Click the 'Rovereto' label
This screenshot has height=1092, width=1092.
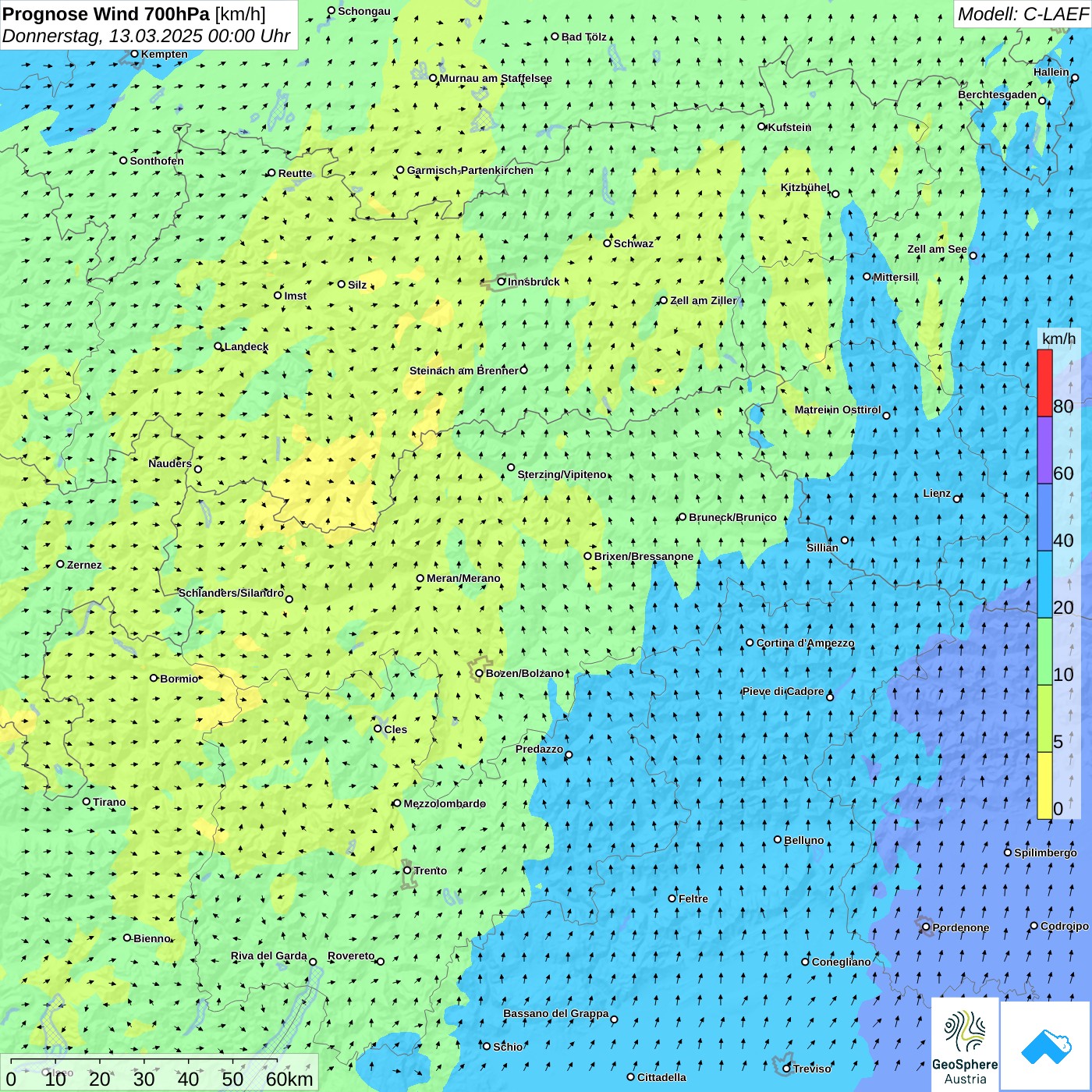(352, 955)
